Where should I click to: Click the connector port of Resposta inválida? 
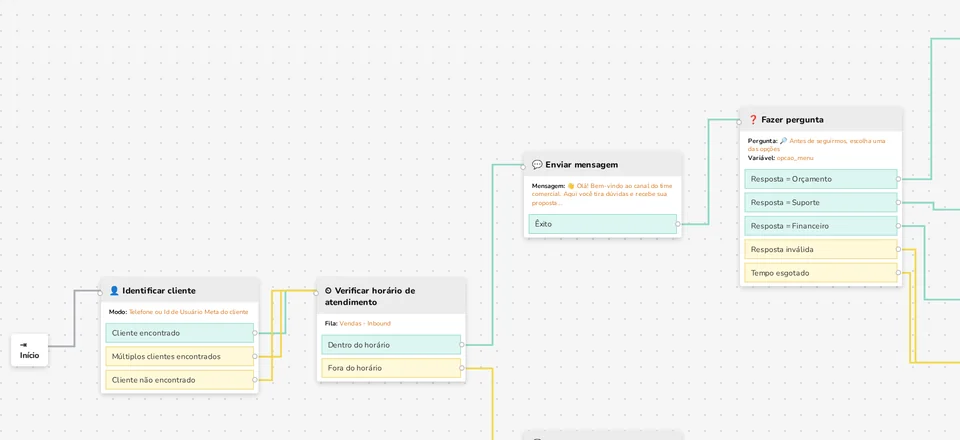tap(898, 250)
